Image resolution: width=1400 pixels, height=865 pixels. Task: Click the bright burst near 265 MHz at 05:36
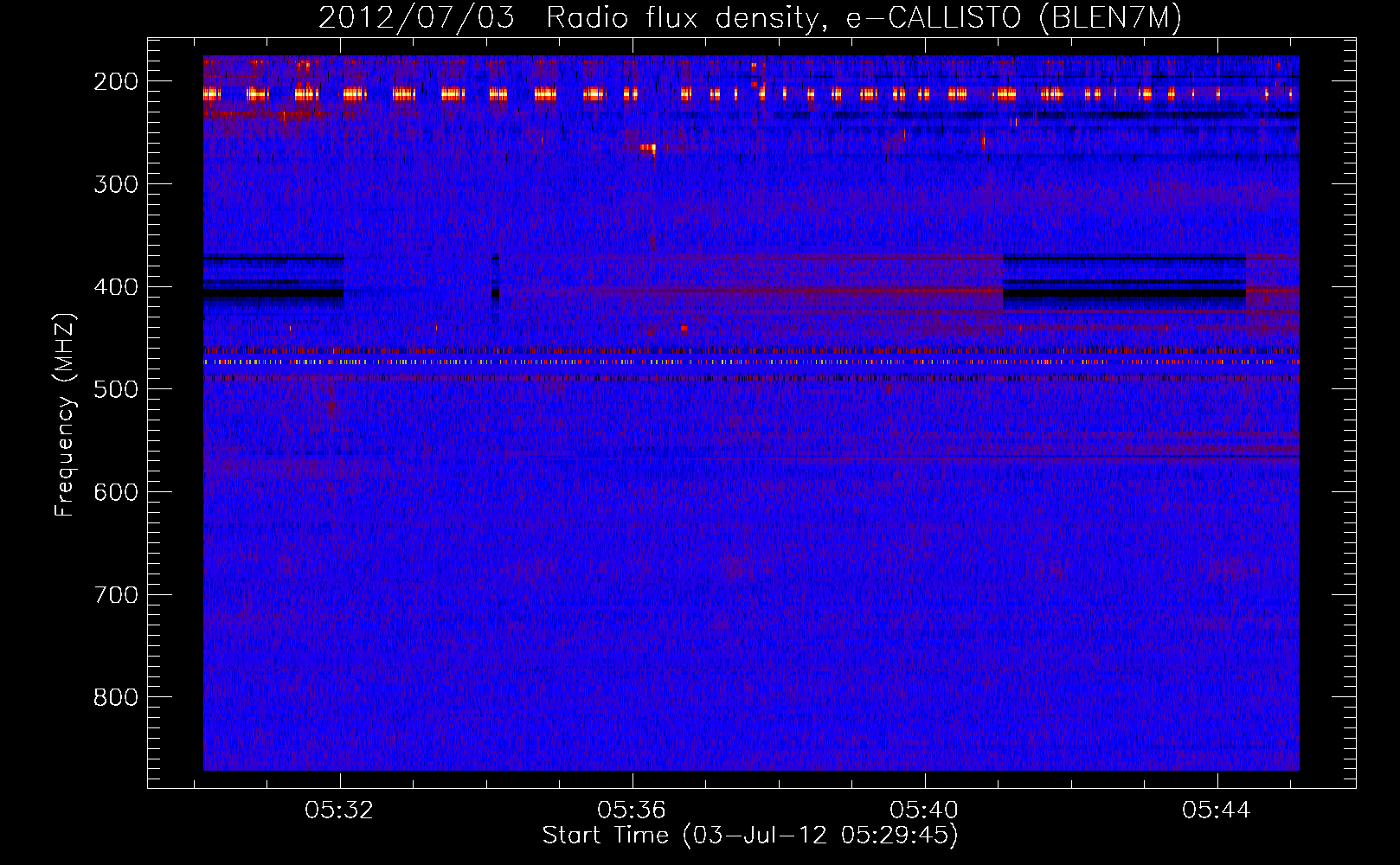648,148
